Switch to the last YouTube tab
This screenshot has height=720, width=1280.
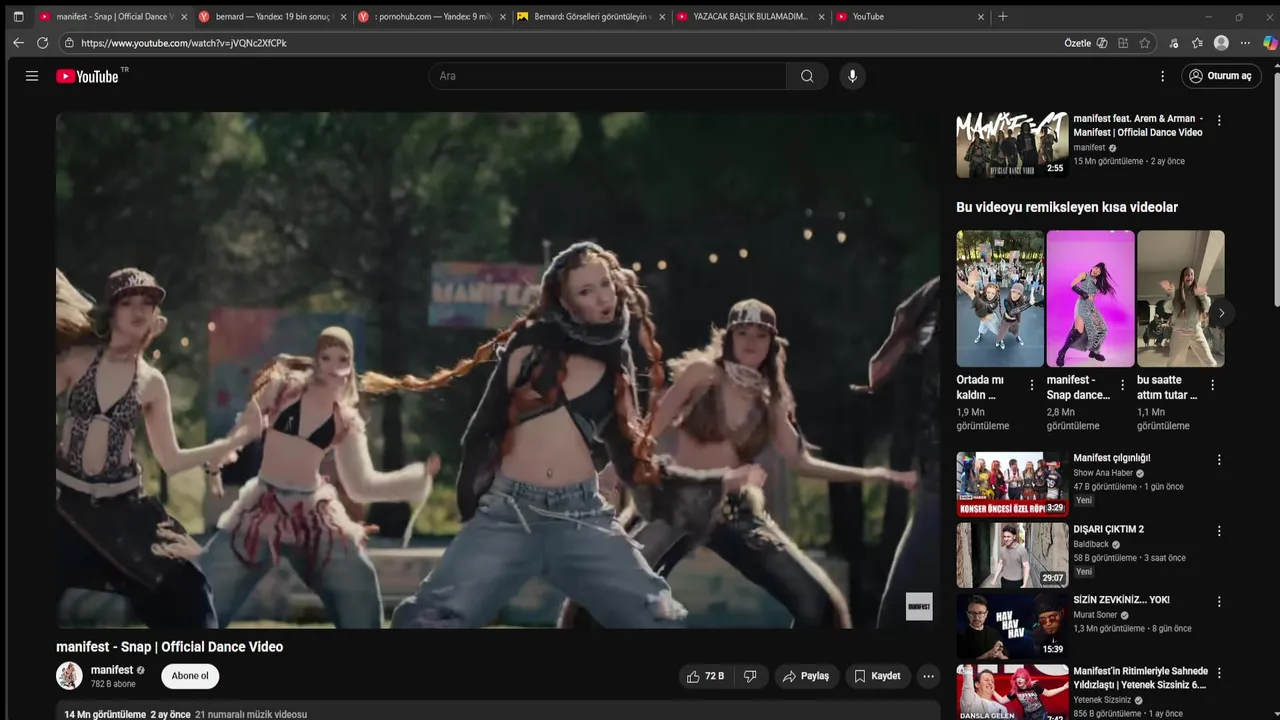click(909, 16)
